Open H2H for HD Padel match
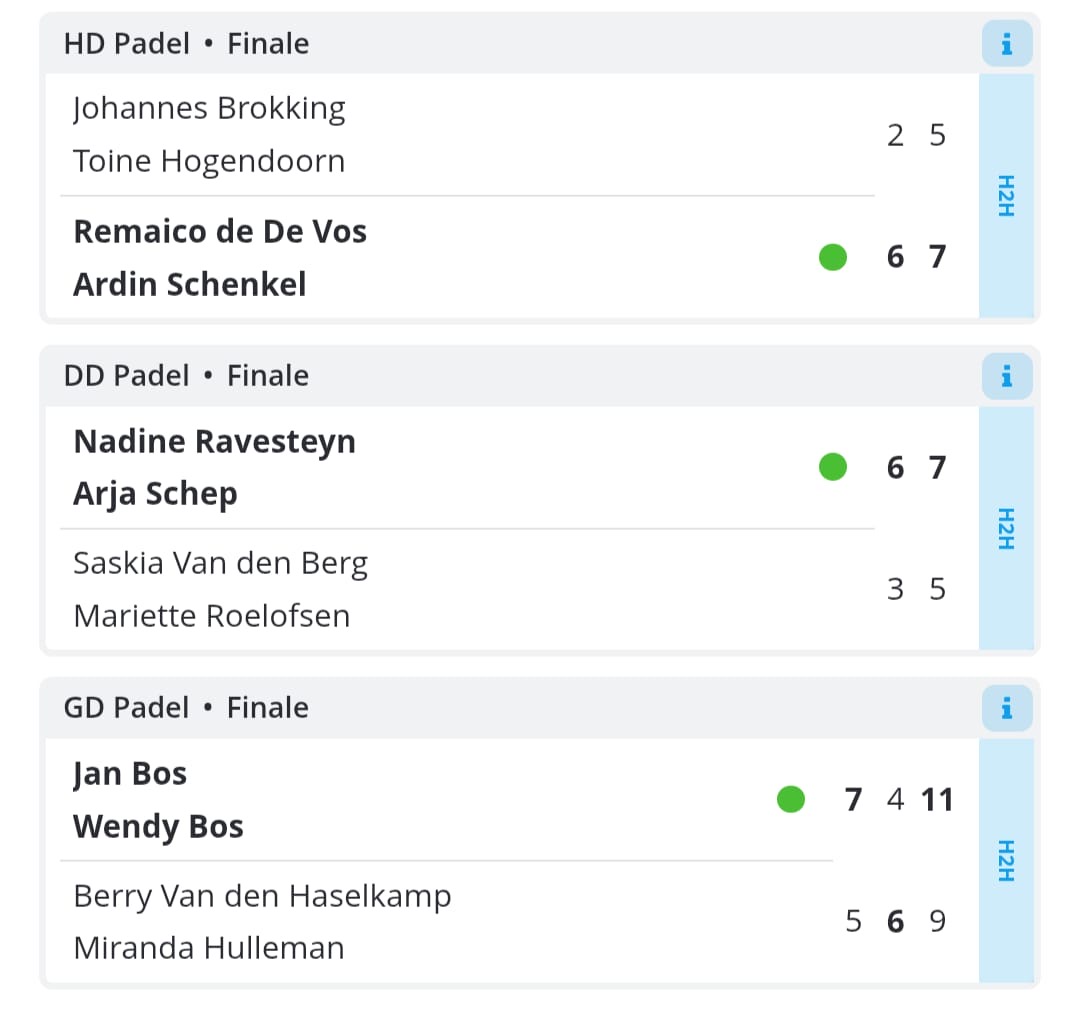Screen dimensions: 1080x1022 [1006, 196]
